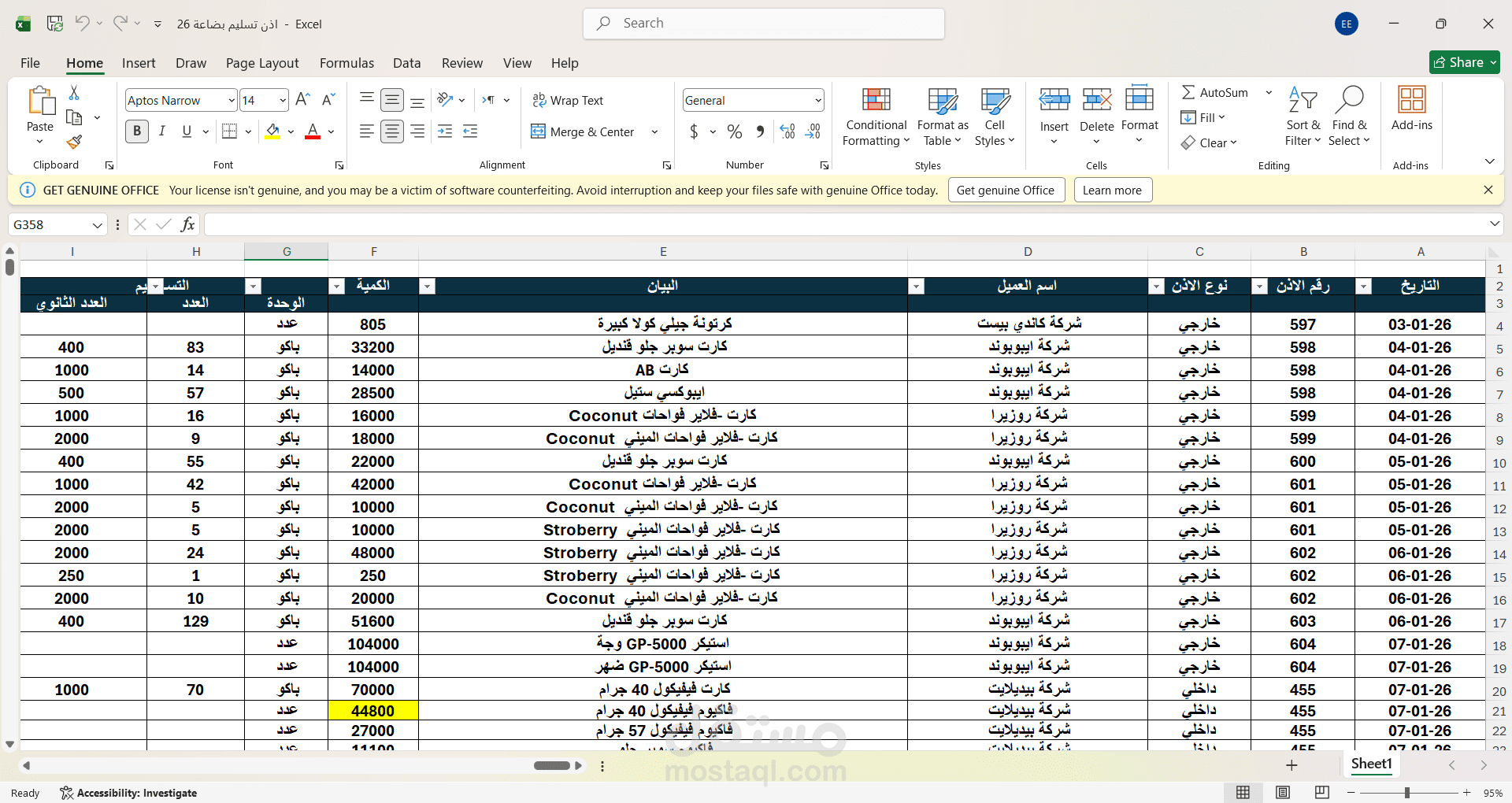The image size is (1512, 803).
Task: Toggle Italic formatting
Action: coord(161,131)
